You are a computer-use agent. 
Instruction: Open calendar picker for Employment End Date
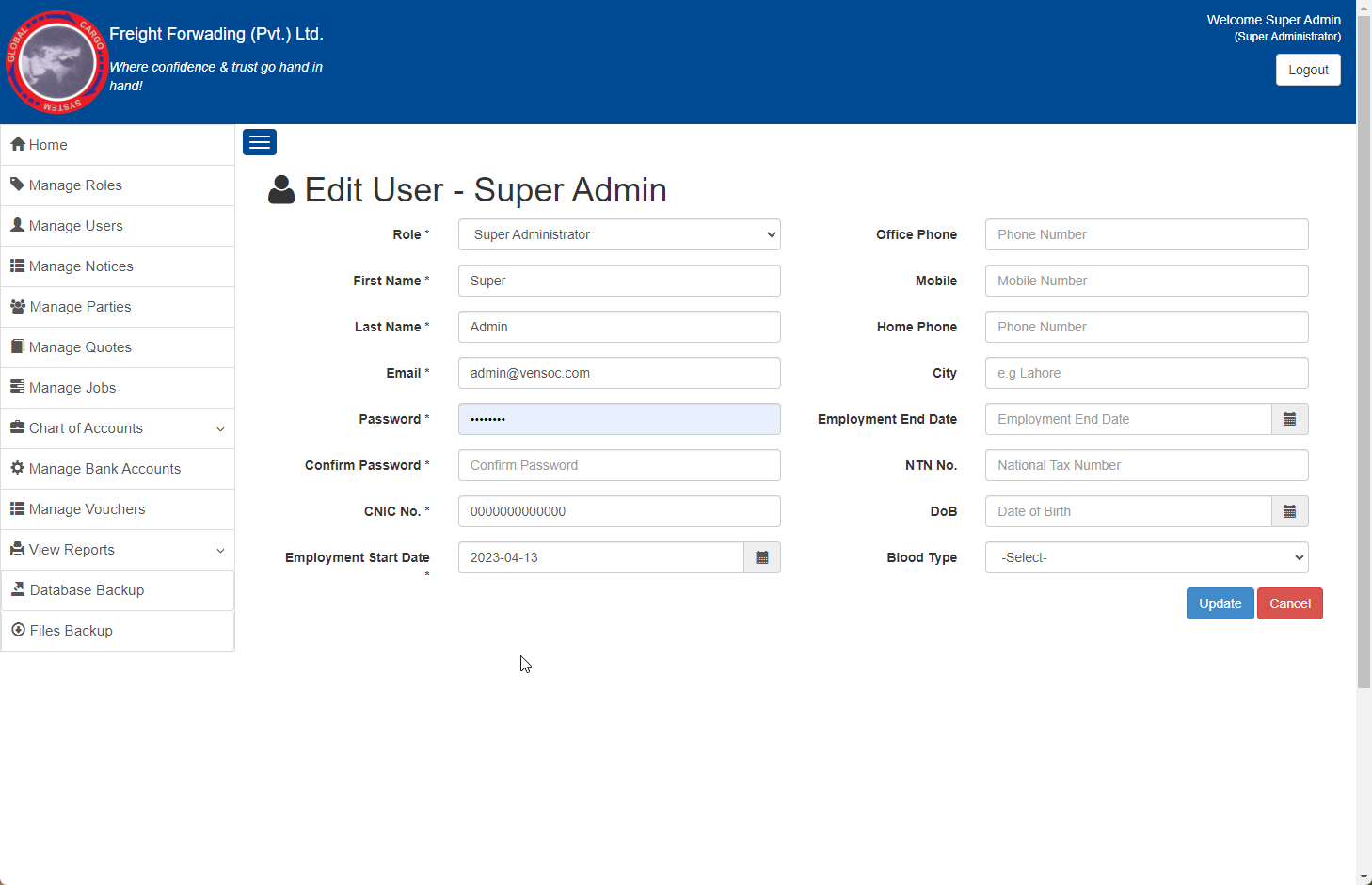pos(1289,419)
